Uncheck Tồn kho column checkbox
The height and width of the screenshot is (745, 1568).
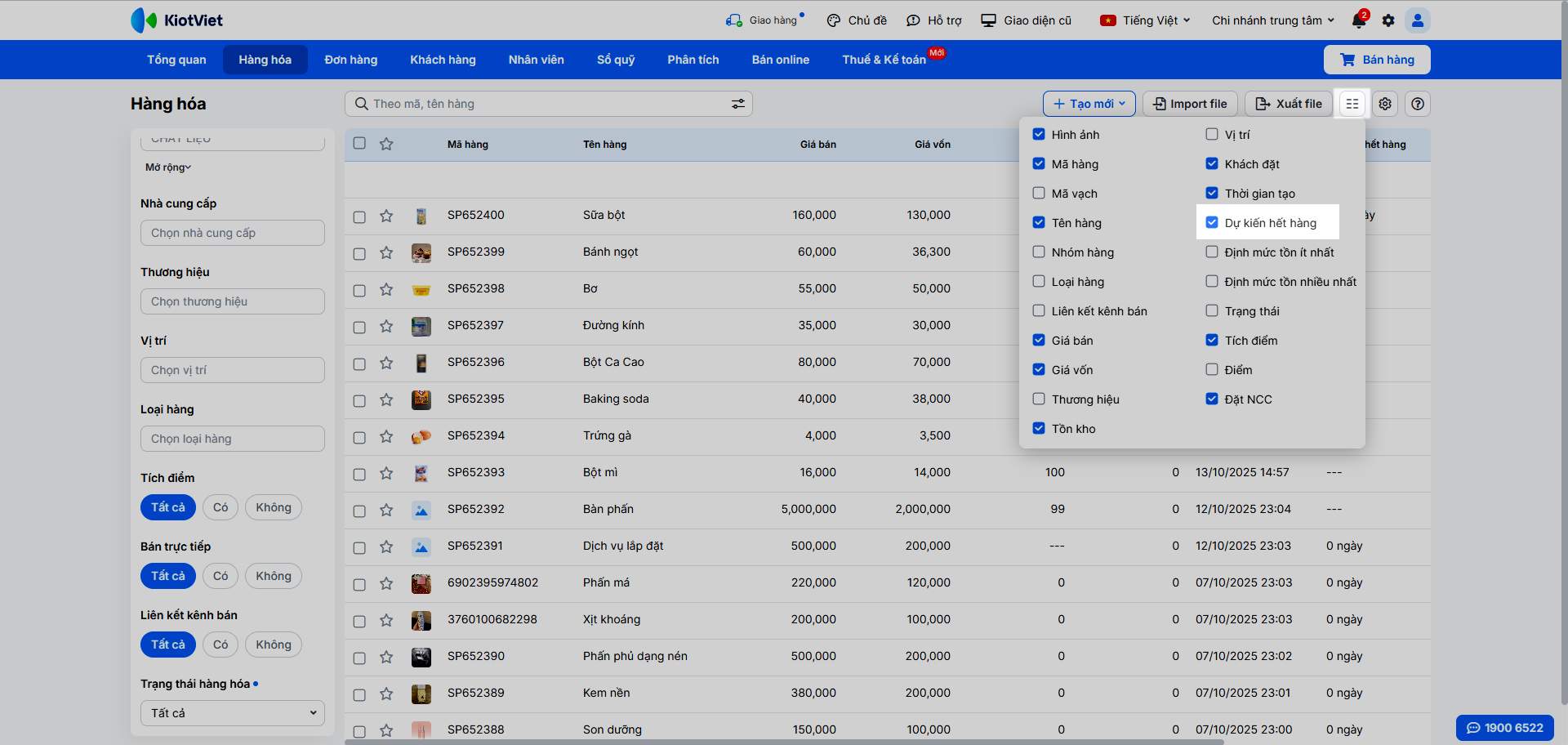pyautogui.click(x=1039, y=428)
